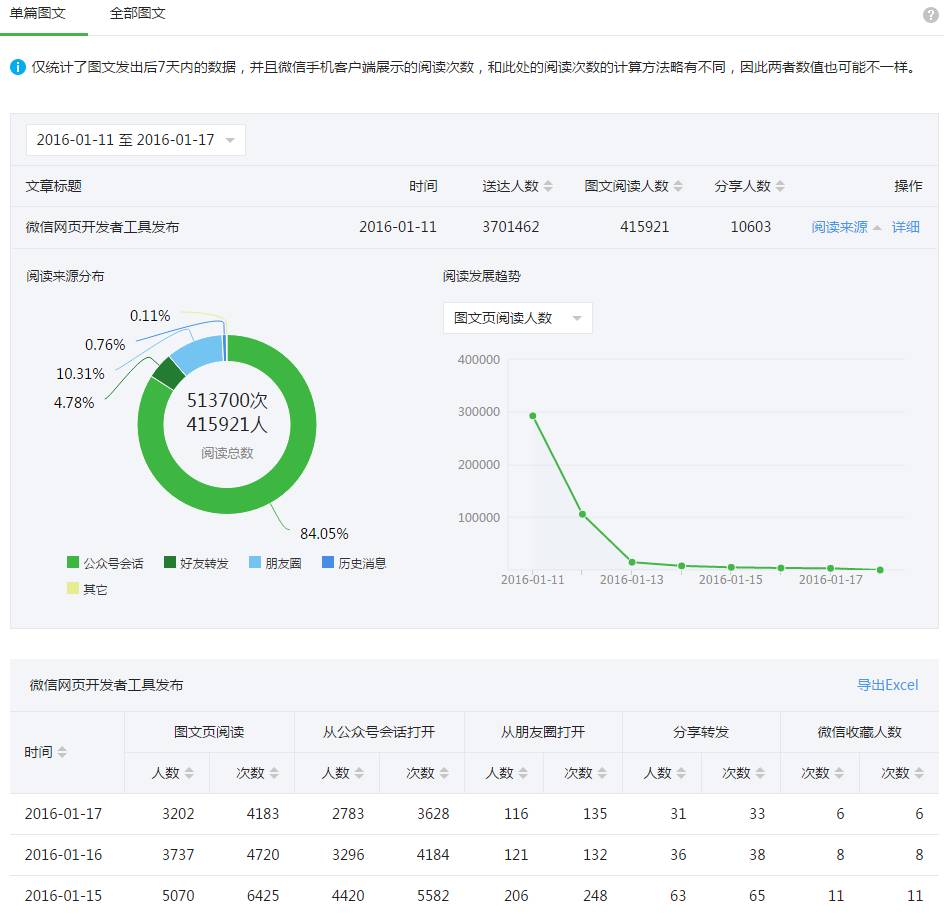Click the 微信收藏人数 column group header

(859, 732)
